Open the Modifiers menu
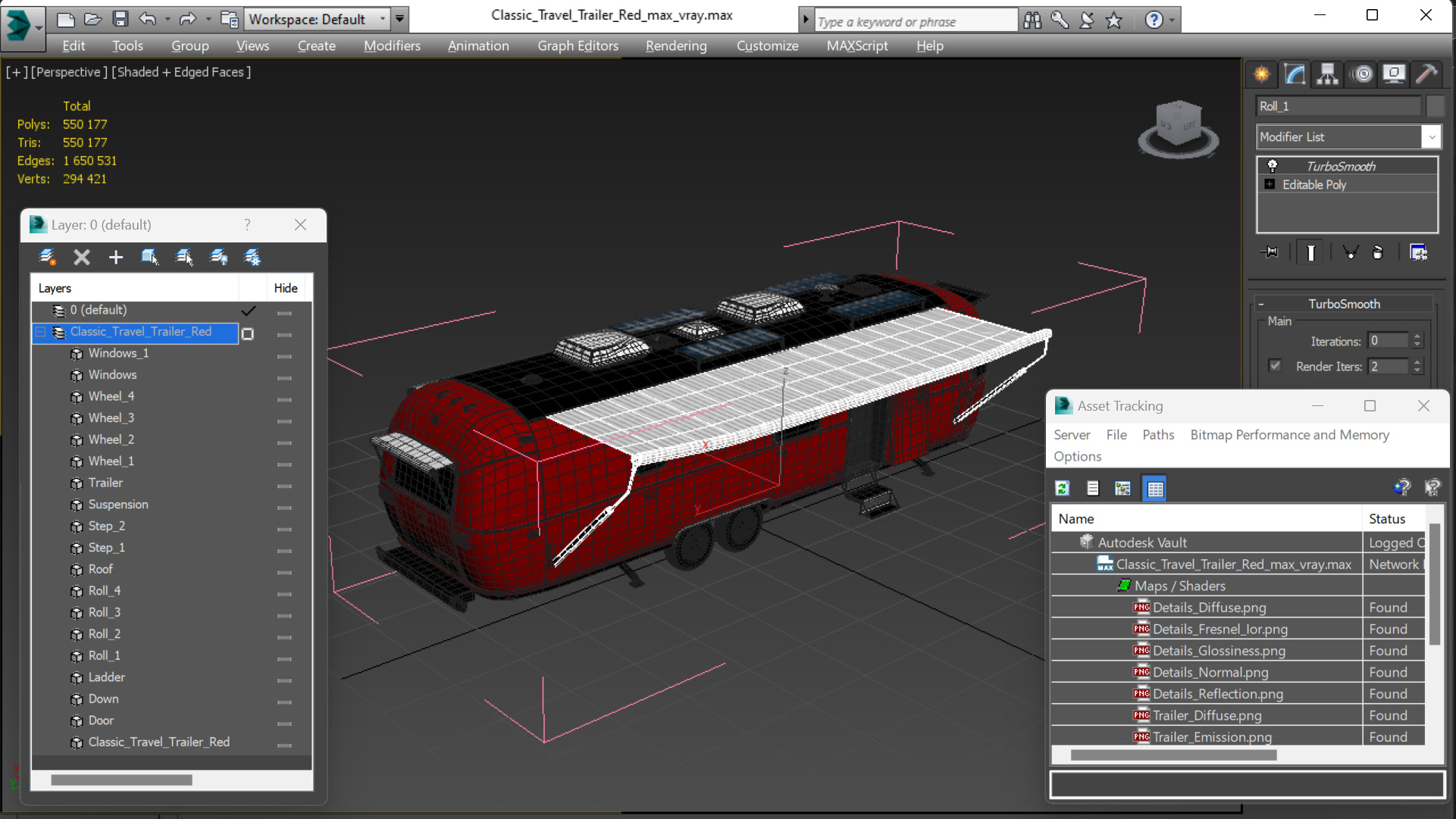Image resolution: width=1456 pixels, height=819 pixels. [392, 46]
